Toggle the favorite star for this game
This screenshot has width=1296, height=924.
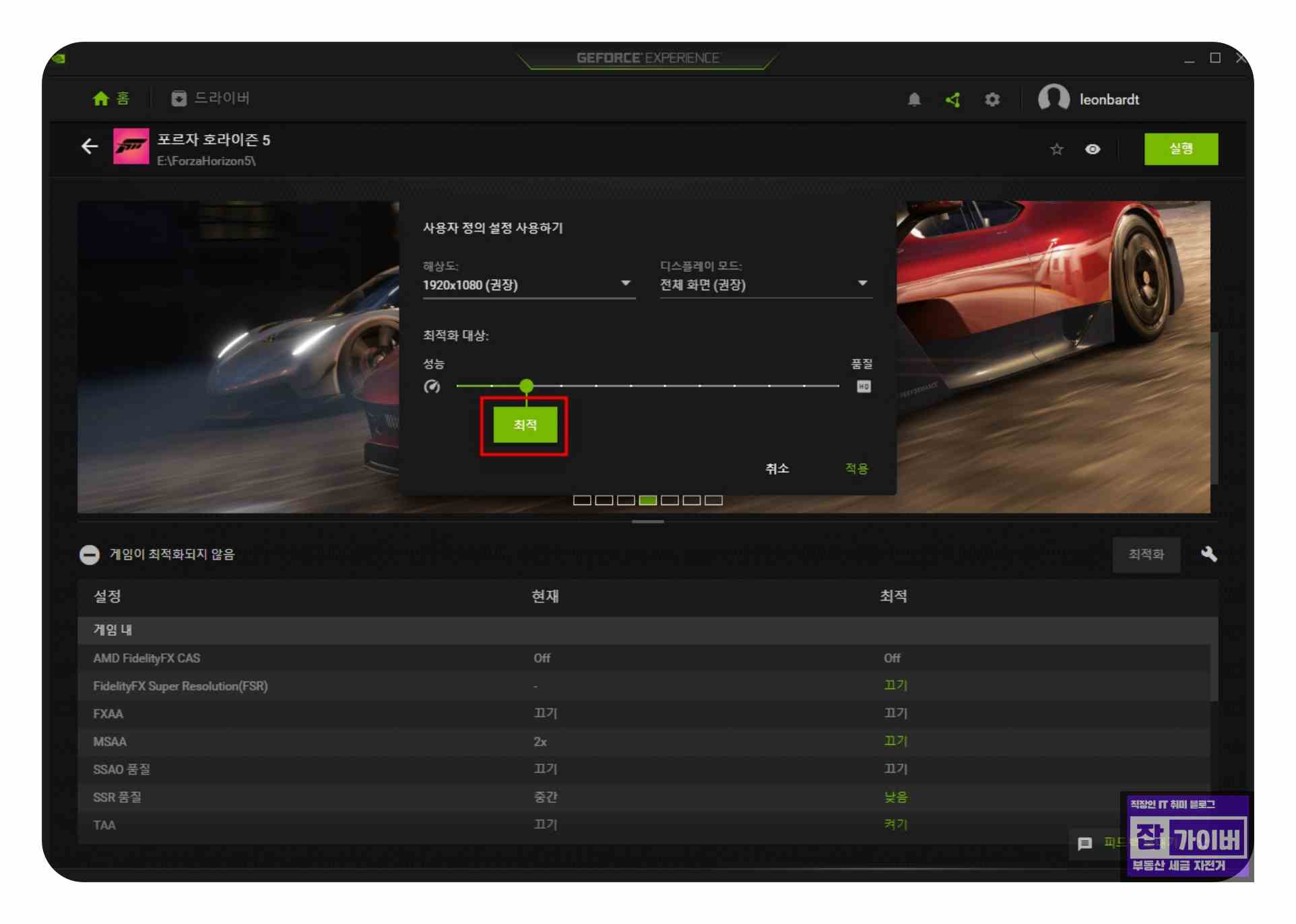[1056, 149]
